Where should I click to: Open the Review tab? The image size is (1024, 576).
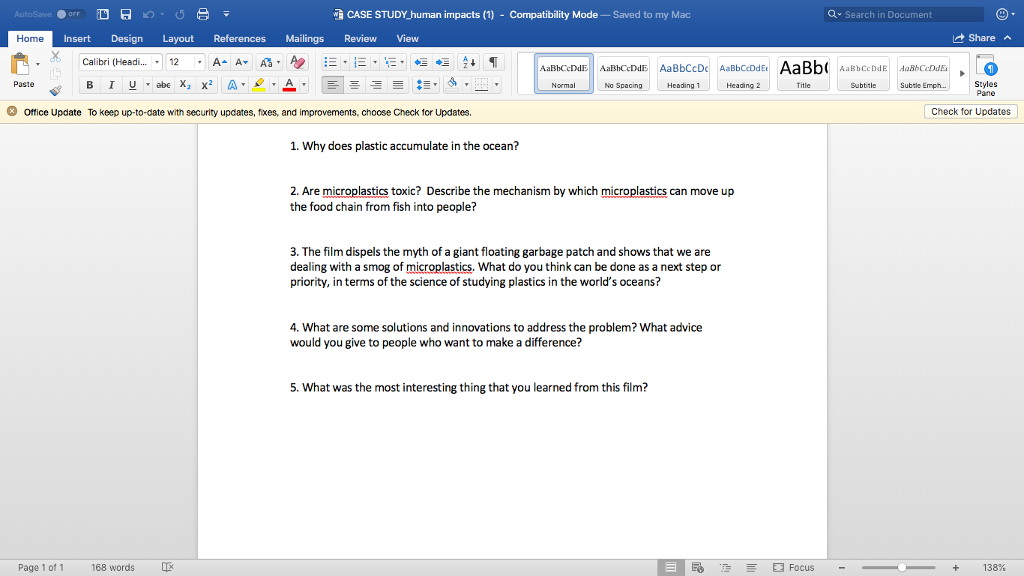[x=360, y=39]
